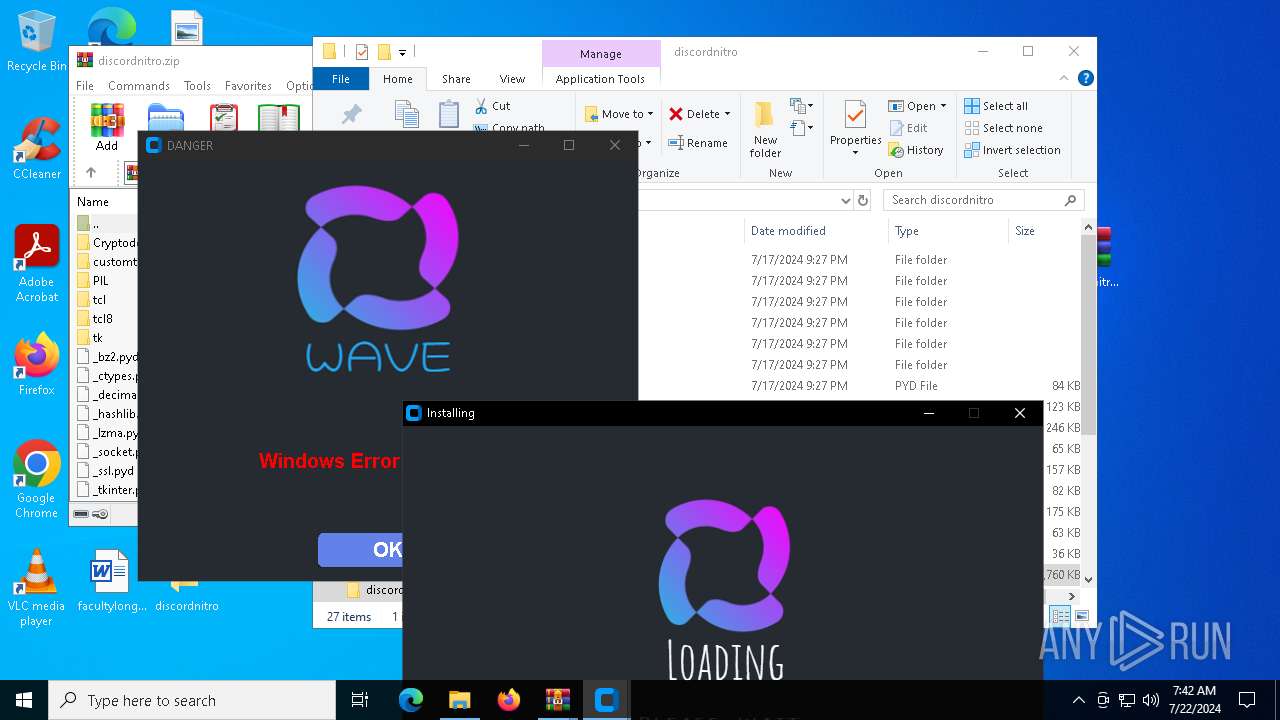The image size is (1280, 720).
Task: Click the Paste clipboard icon in Explorer ribbon
Action: [449, 115]
